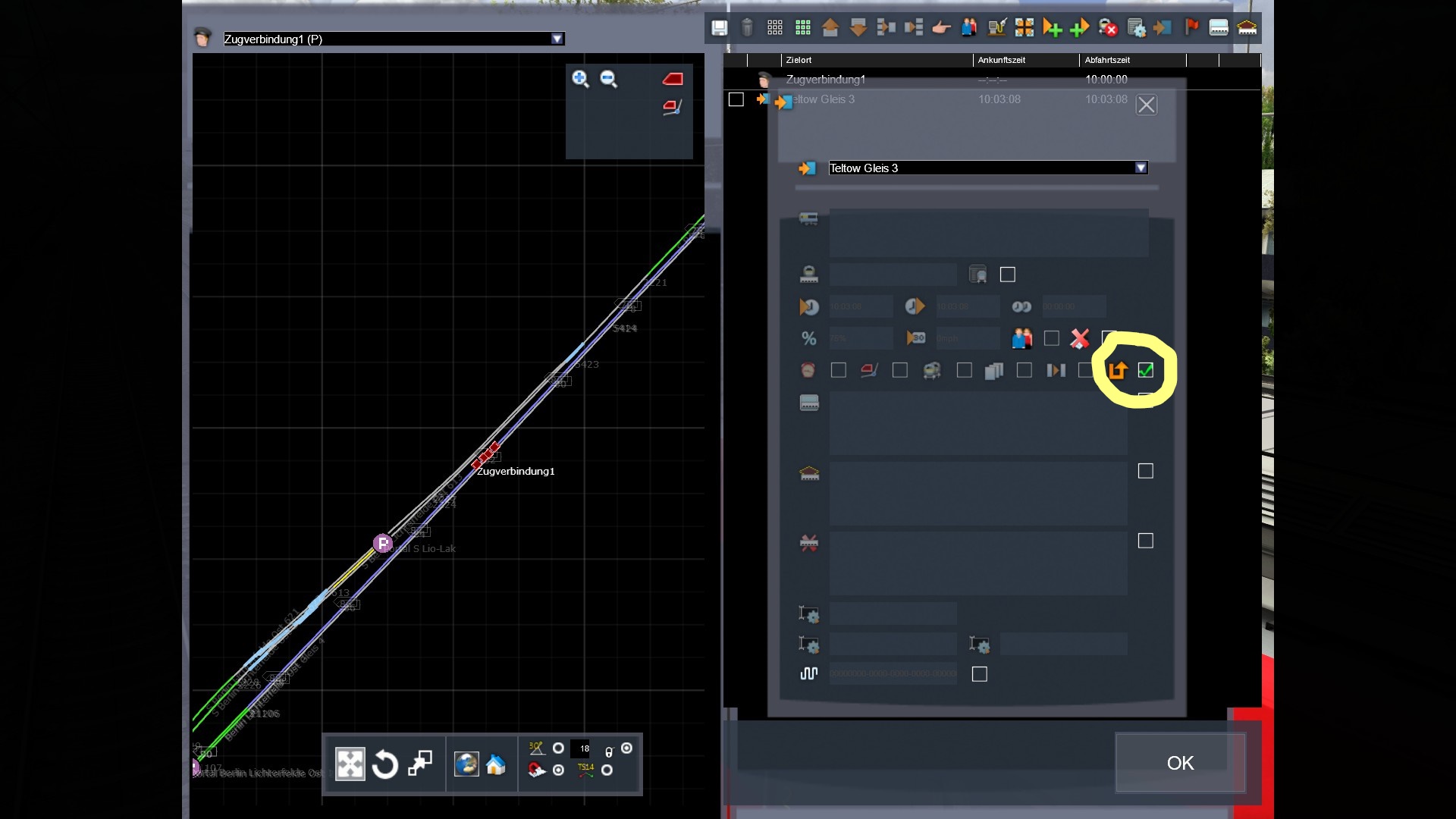Click the Zielort column header

[x=799, y=60]
